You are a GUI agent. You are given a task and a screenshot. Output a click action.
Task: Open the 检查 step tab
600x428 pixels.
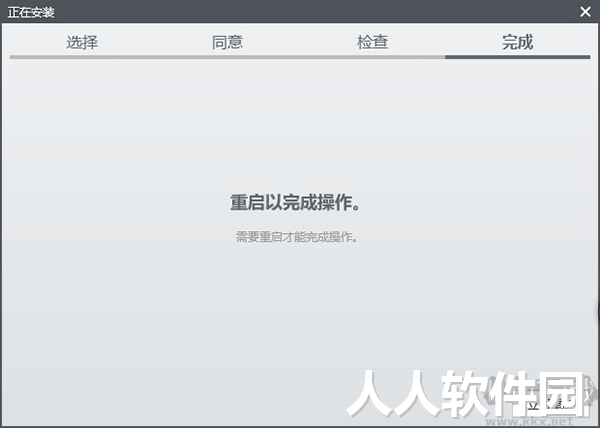point(372,42)
